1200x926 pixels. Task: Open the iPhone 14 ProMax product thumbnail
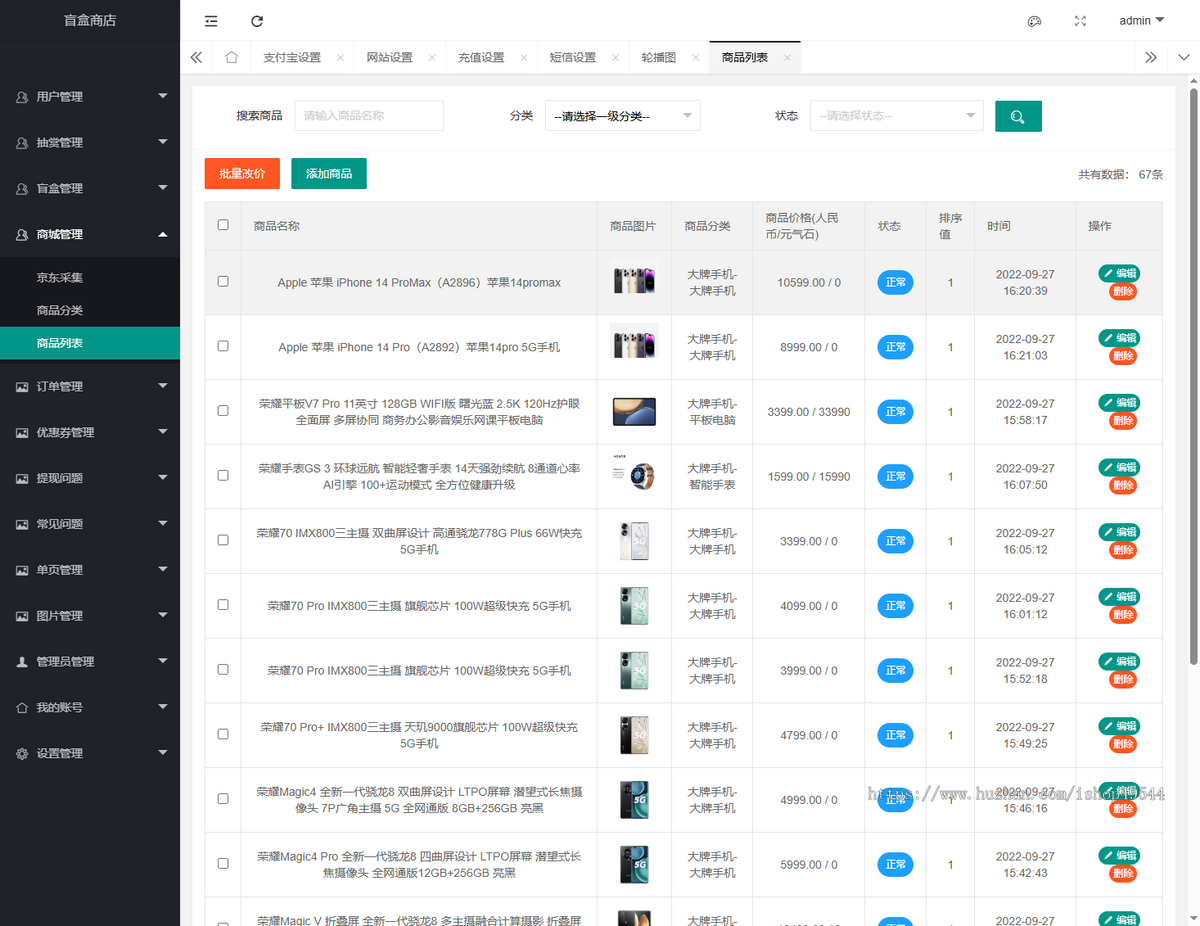[633, 281]
